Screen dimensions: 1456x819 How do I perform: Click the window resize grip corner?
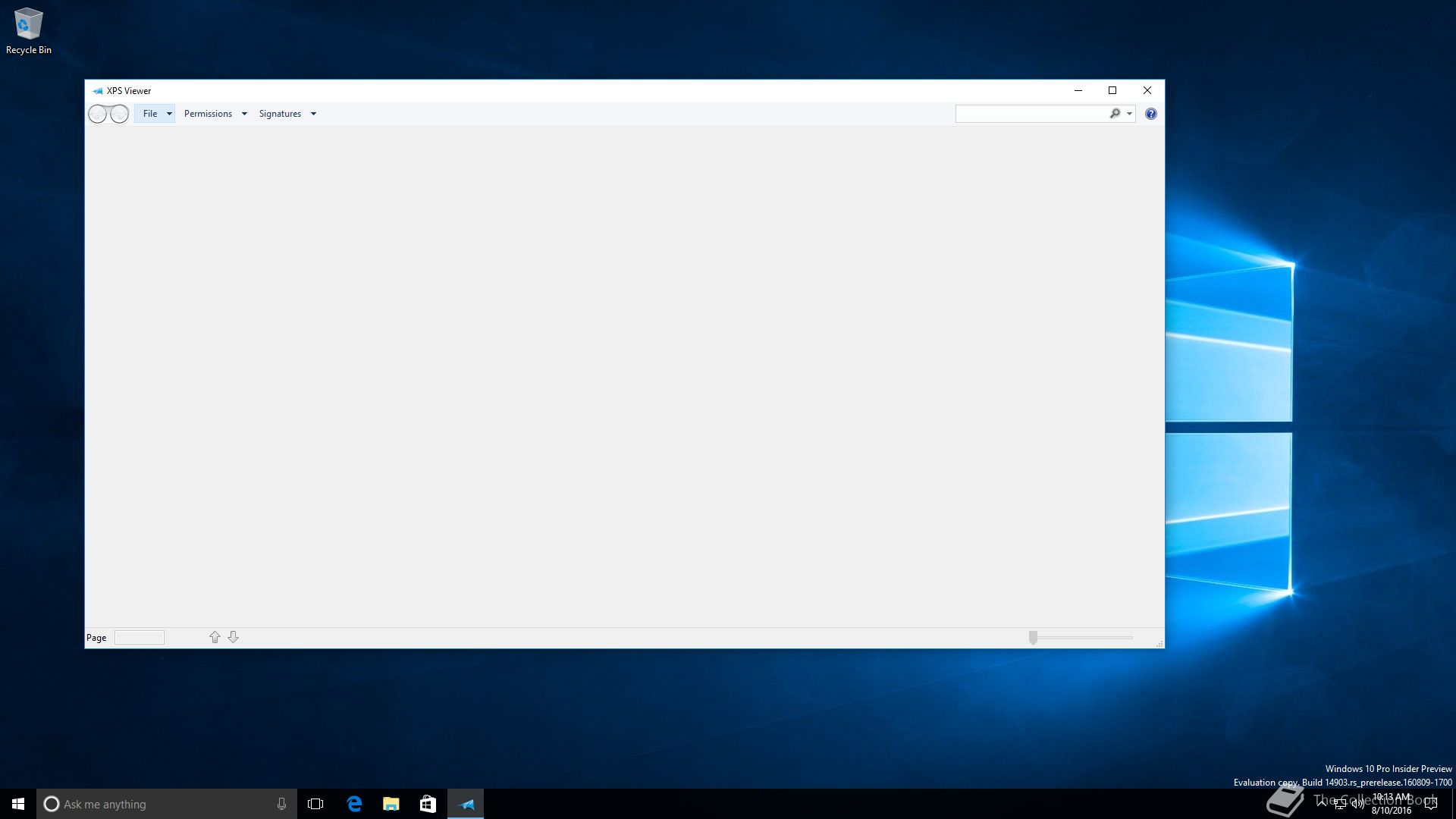tap(1159, 644)
